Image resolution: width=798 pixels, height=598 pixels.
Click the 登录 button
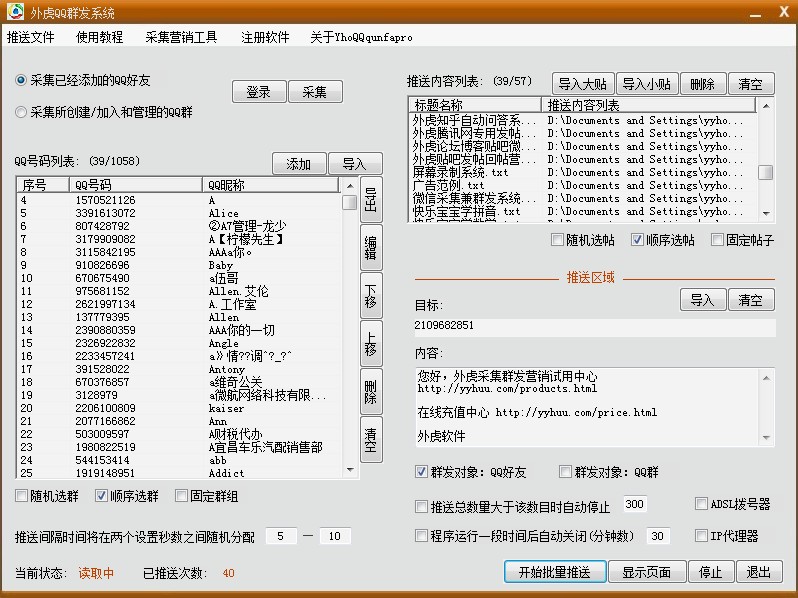coord(259,92)
